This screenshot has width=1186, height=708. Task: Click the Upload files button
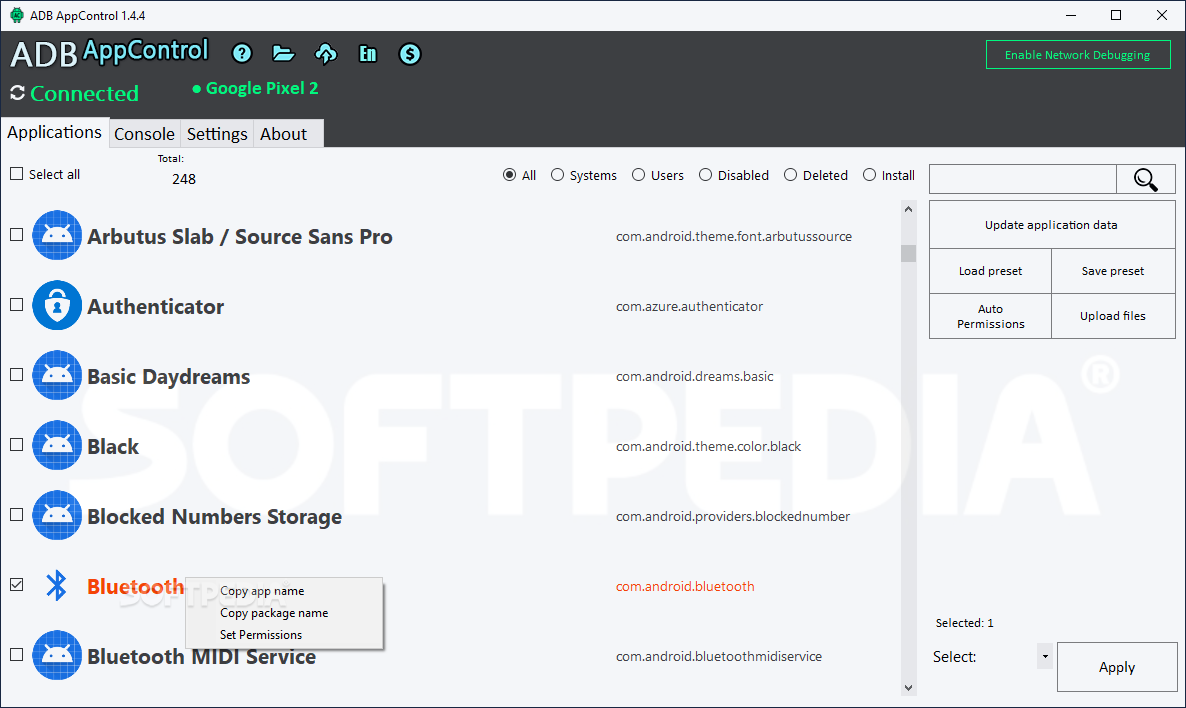[1113, 316]
